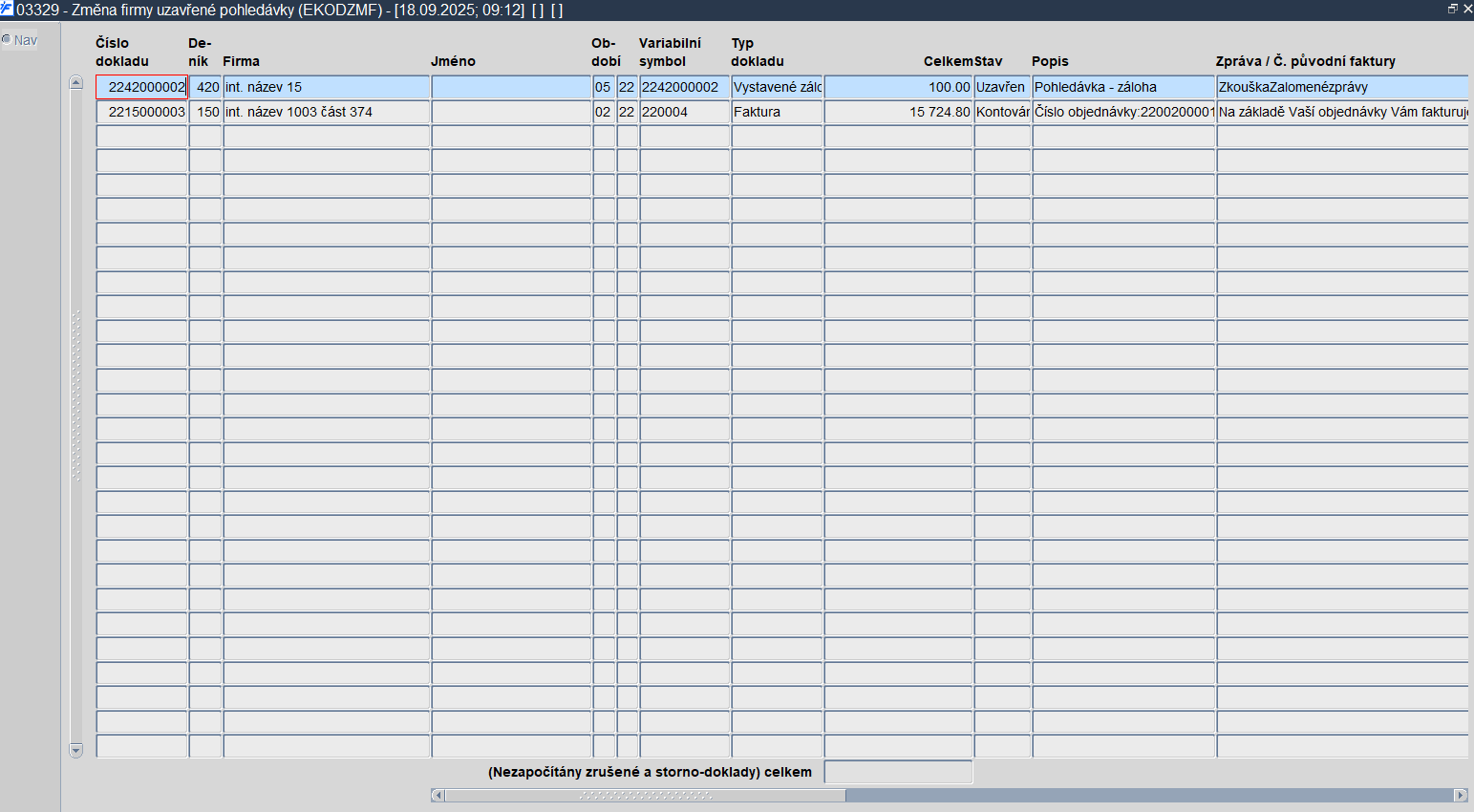Click the Variabilní symbol cell 2242000002
The image size is (1474, 812).
pos(685,87)
